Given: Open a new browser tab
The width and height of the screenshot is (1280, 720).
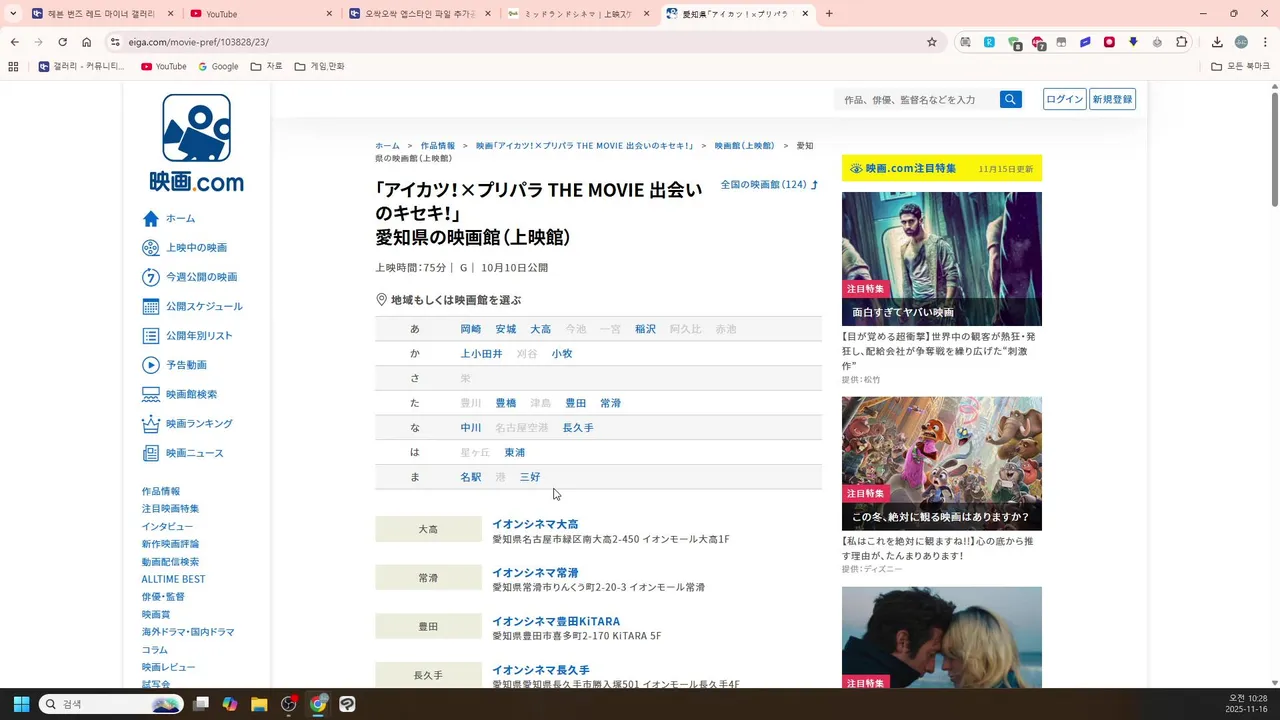Looking at the screenshot, I should pos(829,14).
